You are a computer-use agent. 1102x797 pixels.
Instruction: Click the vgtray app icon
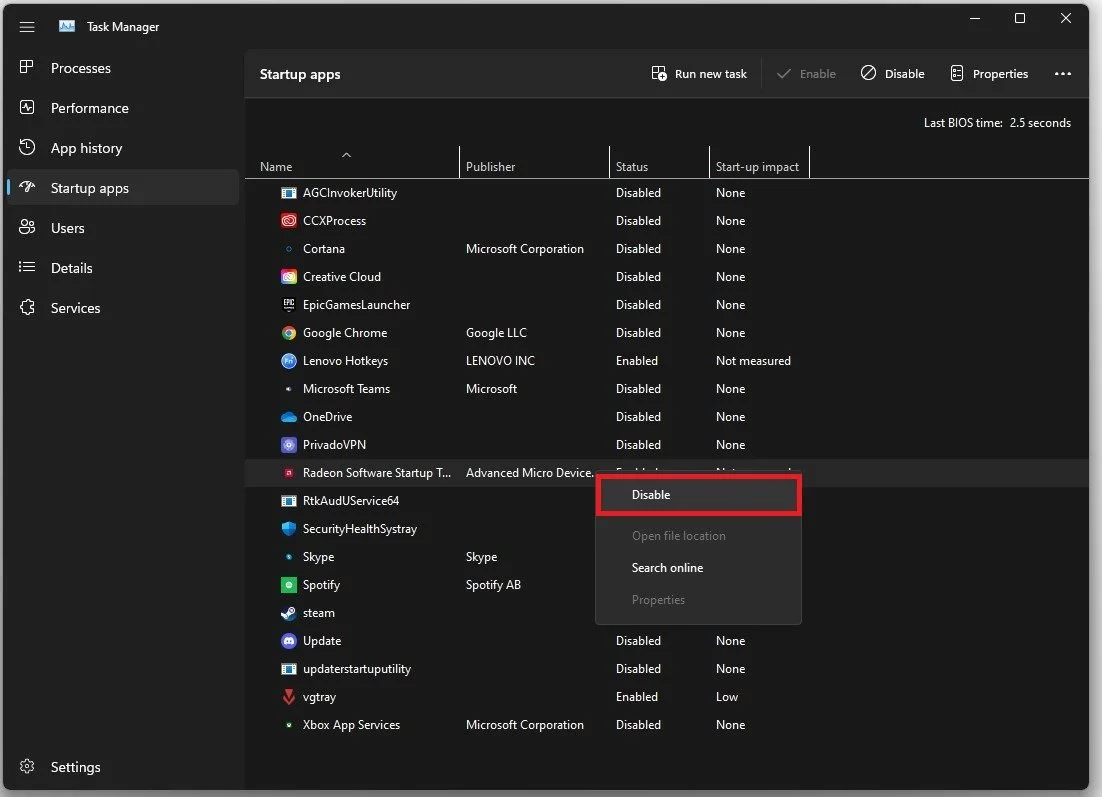click(x=289, y=696)
